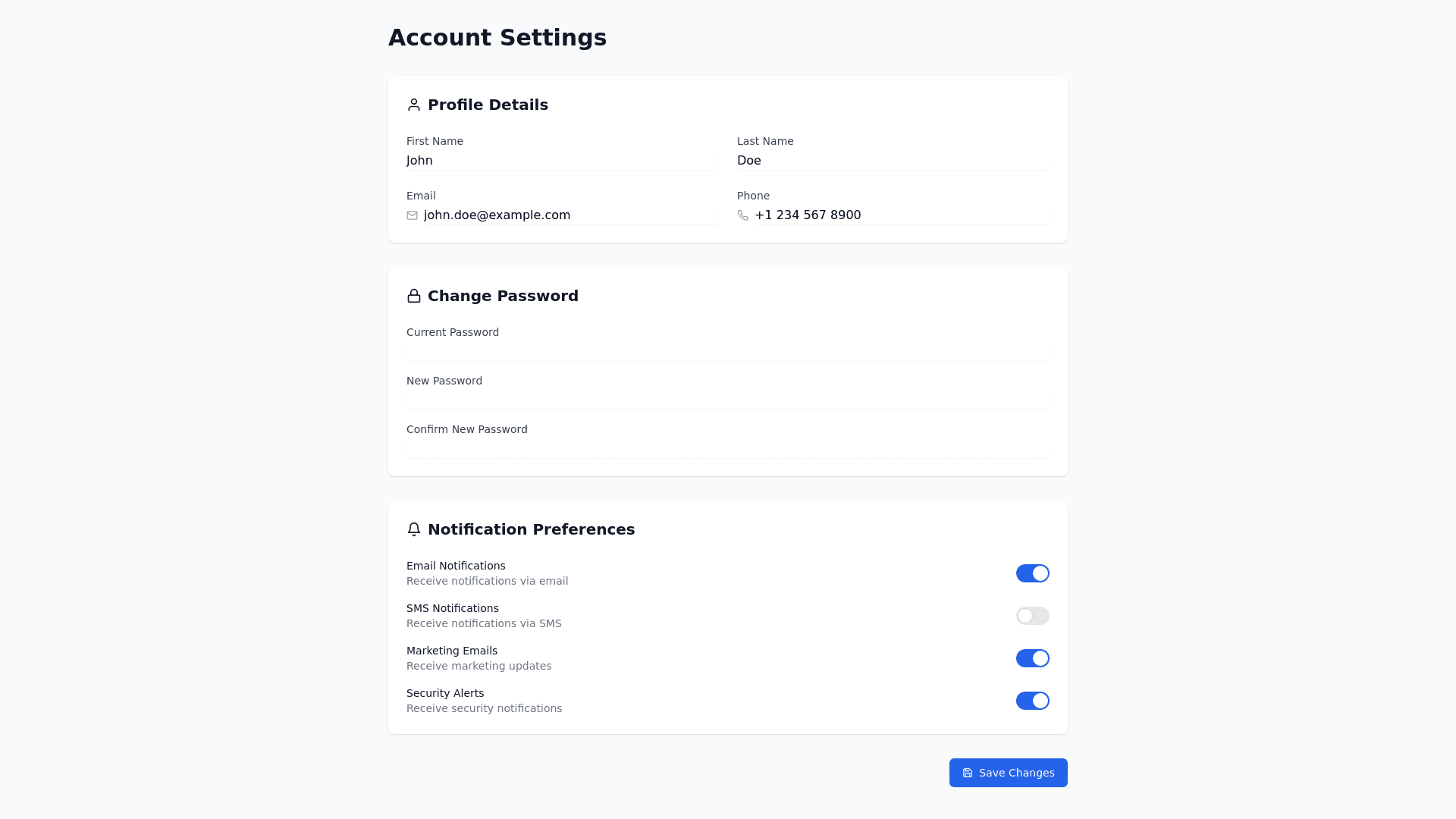1456x819 pixels.
Task: Click the user icon beside Profile Details
Action: coord(413,105)
